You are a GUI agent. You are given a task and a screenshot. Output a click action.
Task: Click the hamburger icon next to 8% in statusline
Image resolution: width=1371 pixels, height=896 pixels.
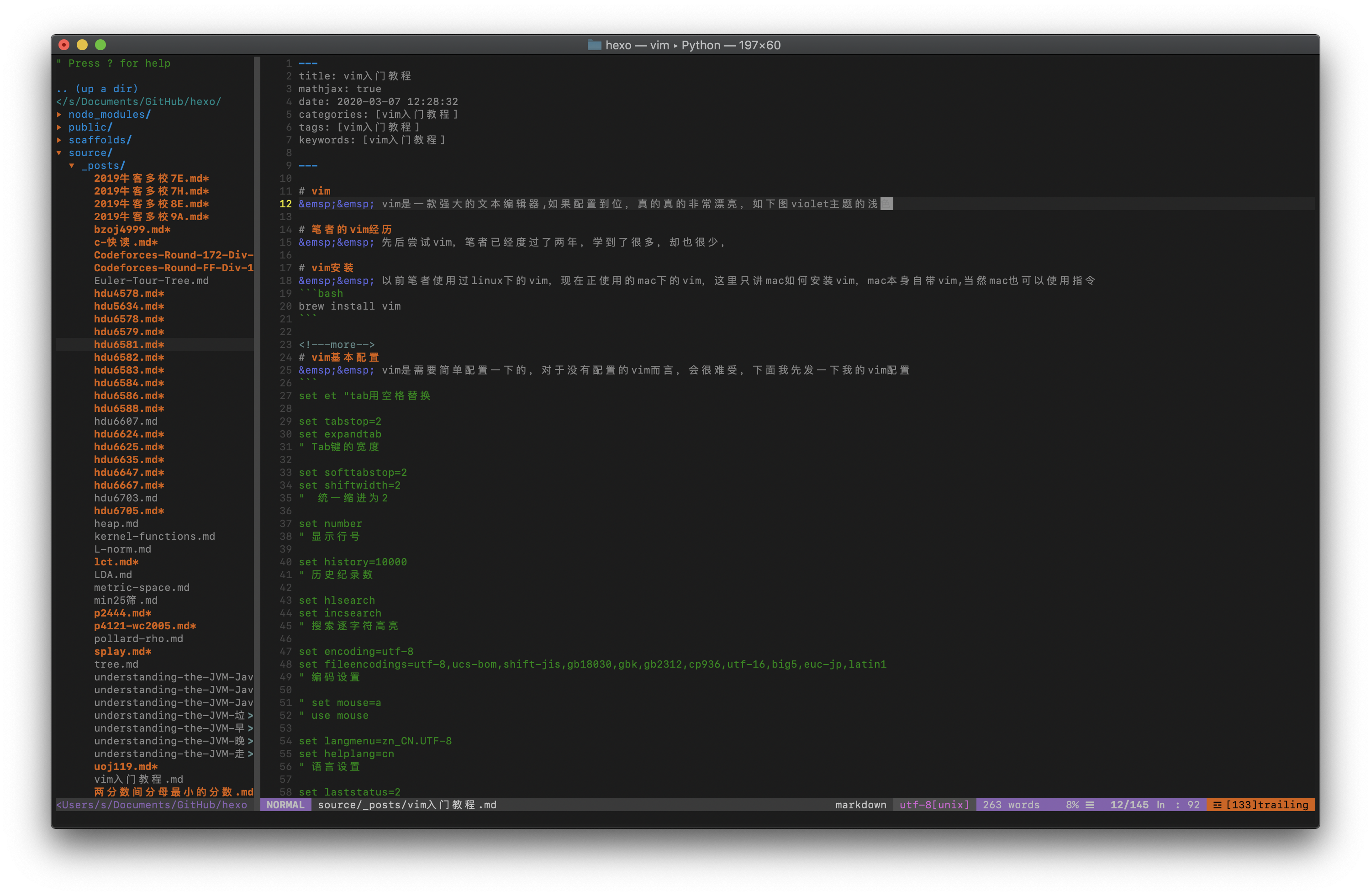tap(1090, 805)
